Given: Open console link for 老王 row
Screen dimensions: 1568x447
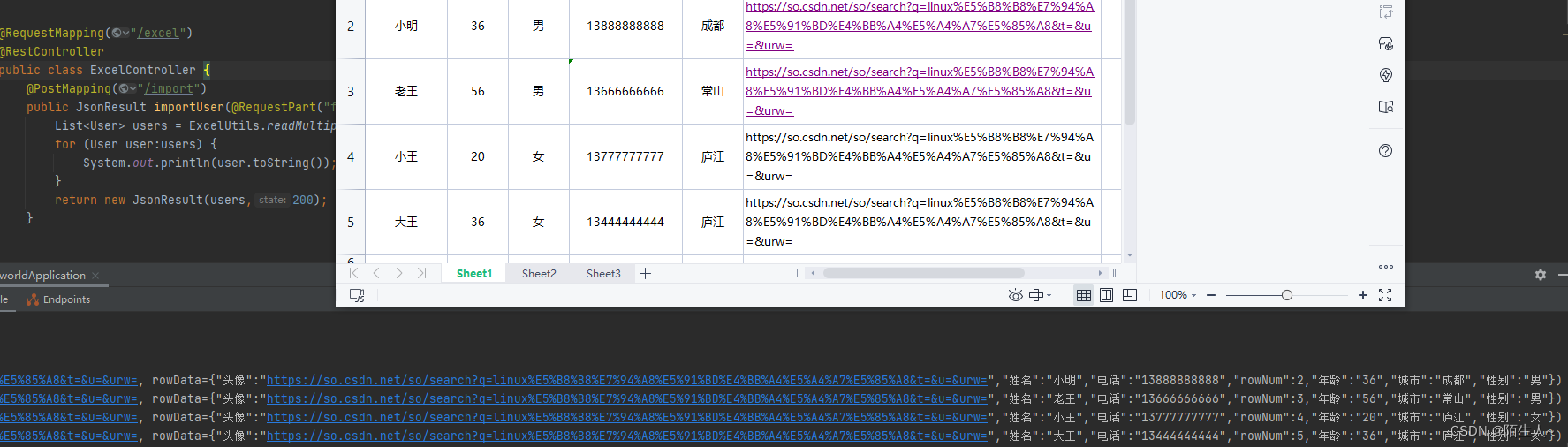Looking at the screenshot, I should coord(626,398).
